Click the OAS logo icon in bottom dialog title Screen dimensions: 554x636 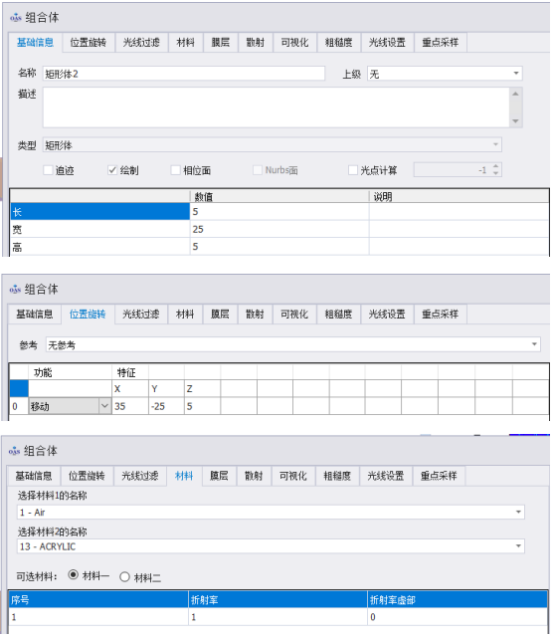point(14,451)
